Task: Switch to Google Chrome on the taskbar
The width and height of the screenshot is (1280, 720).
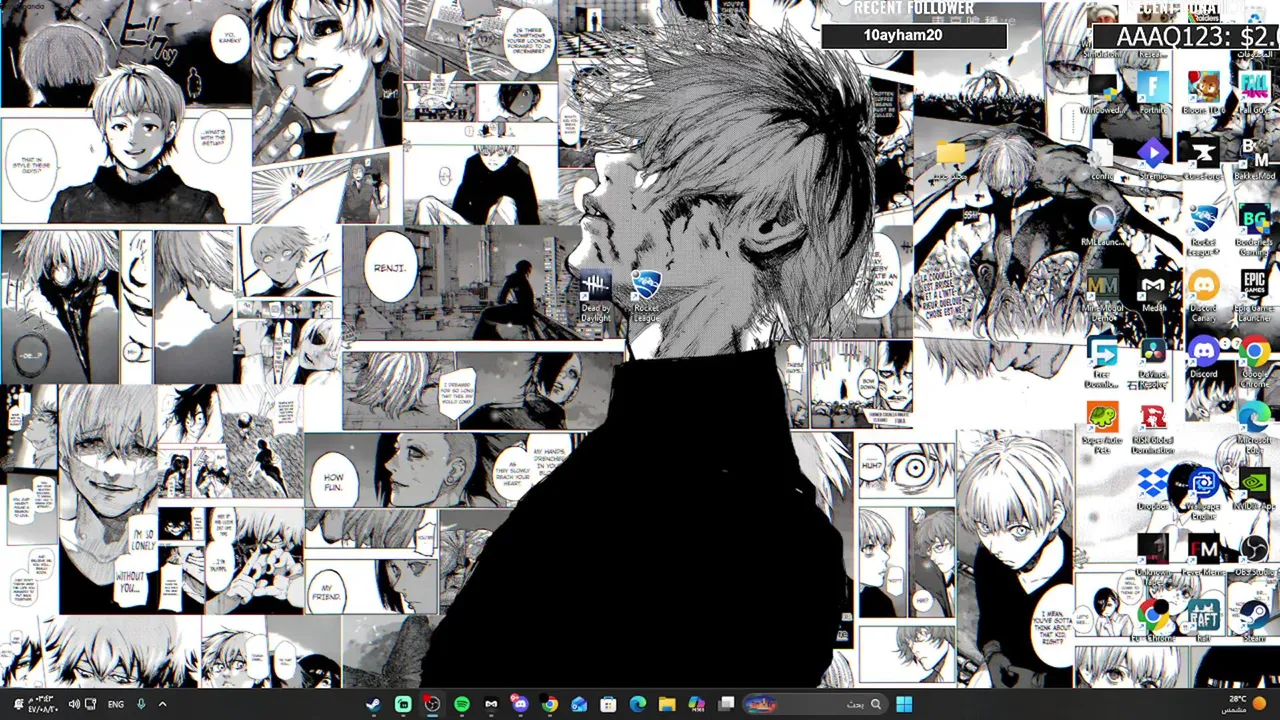Action: pyautogui.click(x=549, y=704)
